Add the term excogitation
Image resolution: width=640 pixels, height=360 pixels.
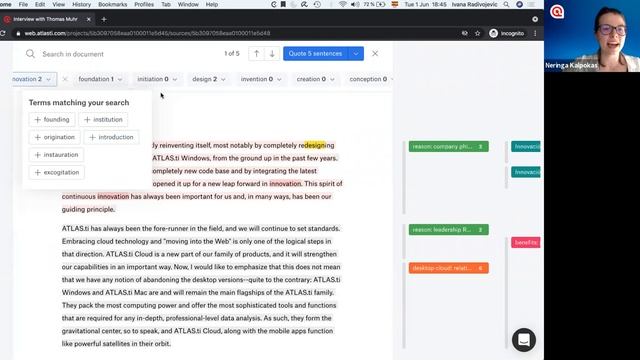57,172
